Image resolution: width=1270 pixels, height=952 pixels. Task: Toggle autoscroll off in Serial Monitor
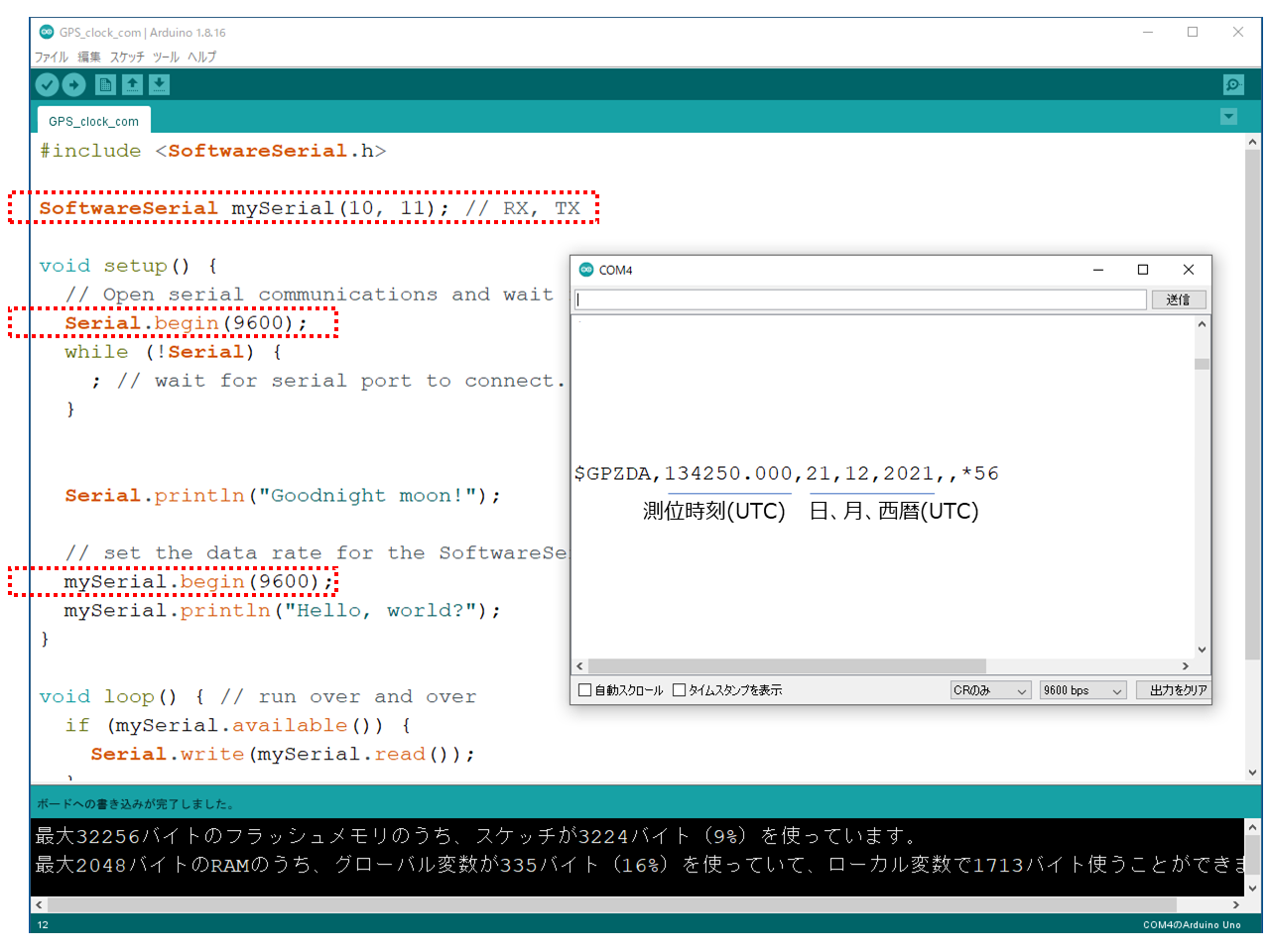[x=584, y=689]
